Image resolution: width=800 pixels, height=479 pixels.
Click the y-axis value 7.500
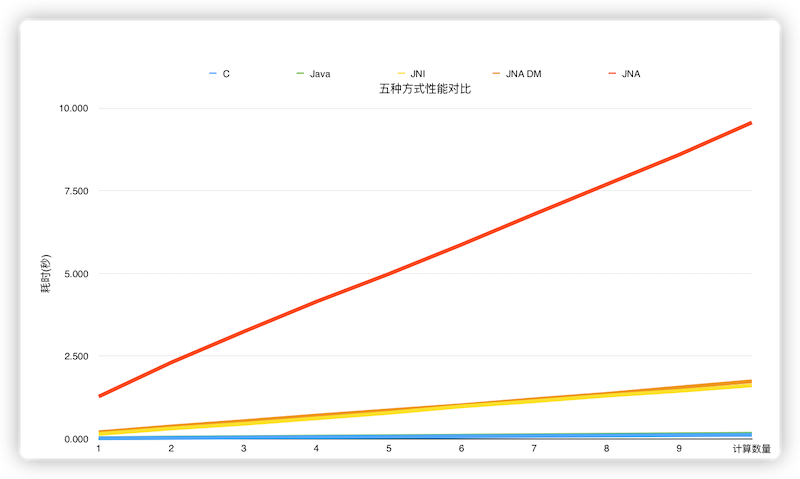[76, 191]
